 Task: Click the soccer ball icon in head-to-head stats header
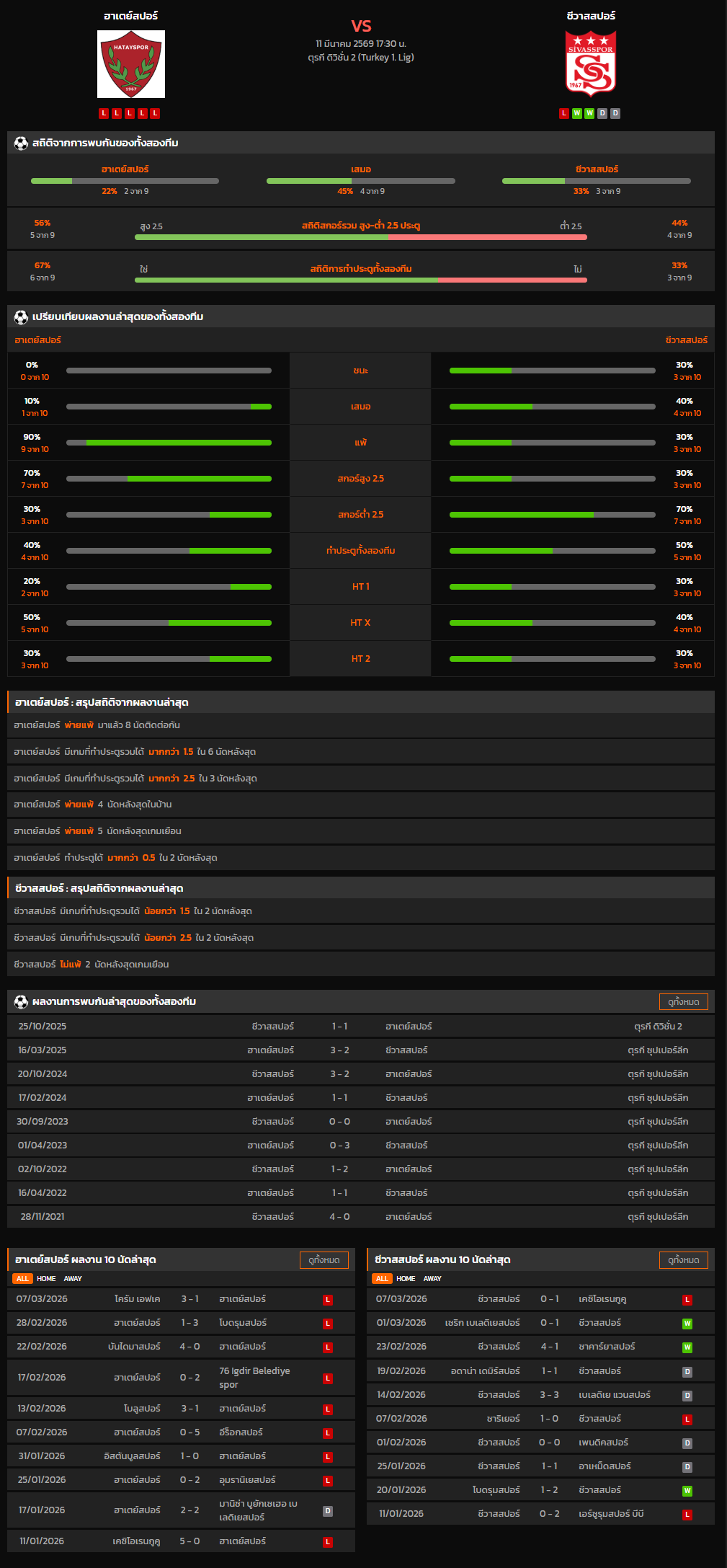[21, 143]
